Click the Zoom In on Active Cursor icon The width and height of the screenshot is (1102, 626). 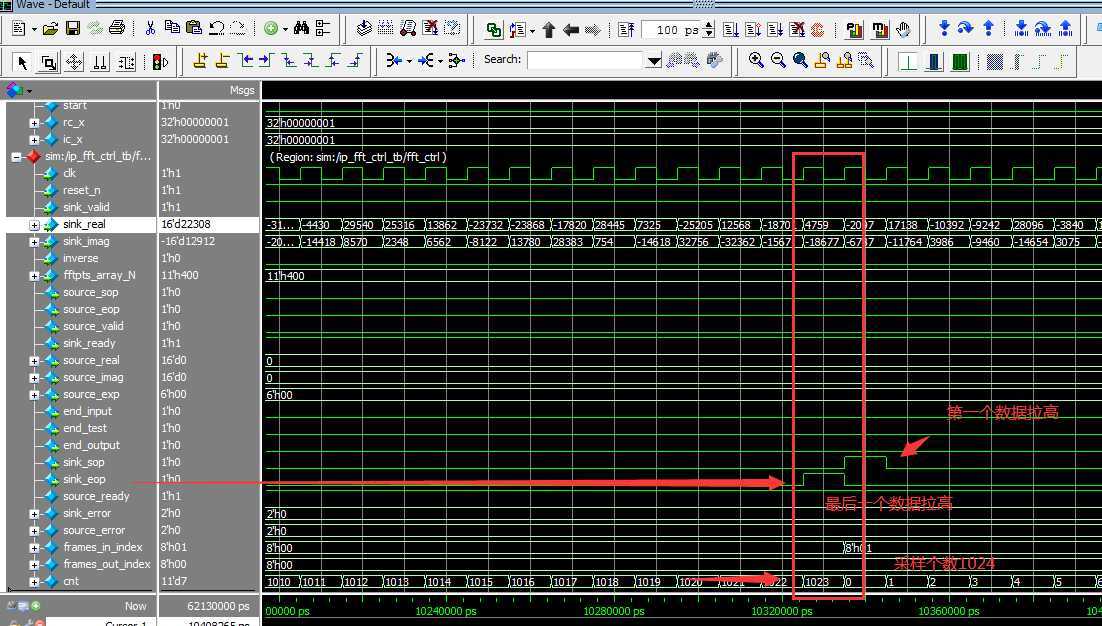822,61
